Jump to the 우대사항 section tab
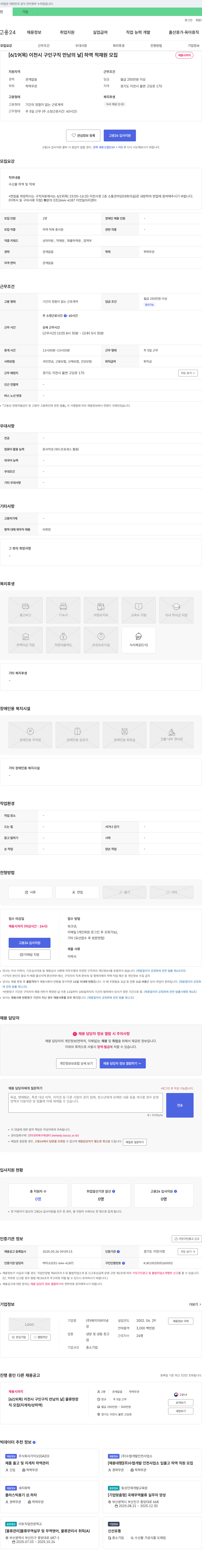Viewport: 202px width, 1568px height. pos(81,46)
